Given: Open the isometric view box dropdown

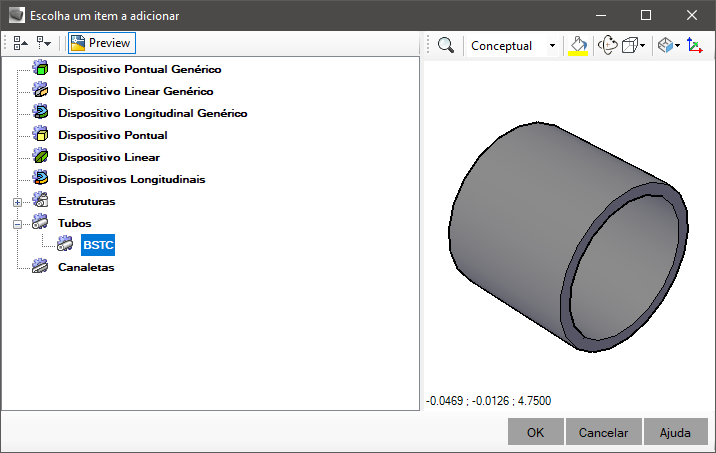Looking at the screenshot, I should click(669, 46).
